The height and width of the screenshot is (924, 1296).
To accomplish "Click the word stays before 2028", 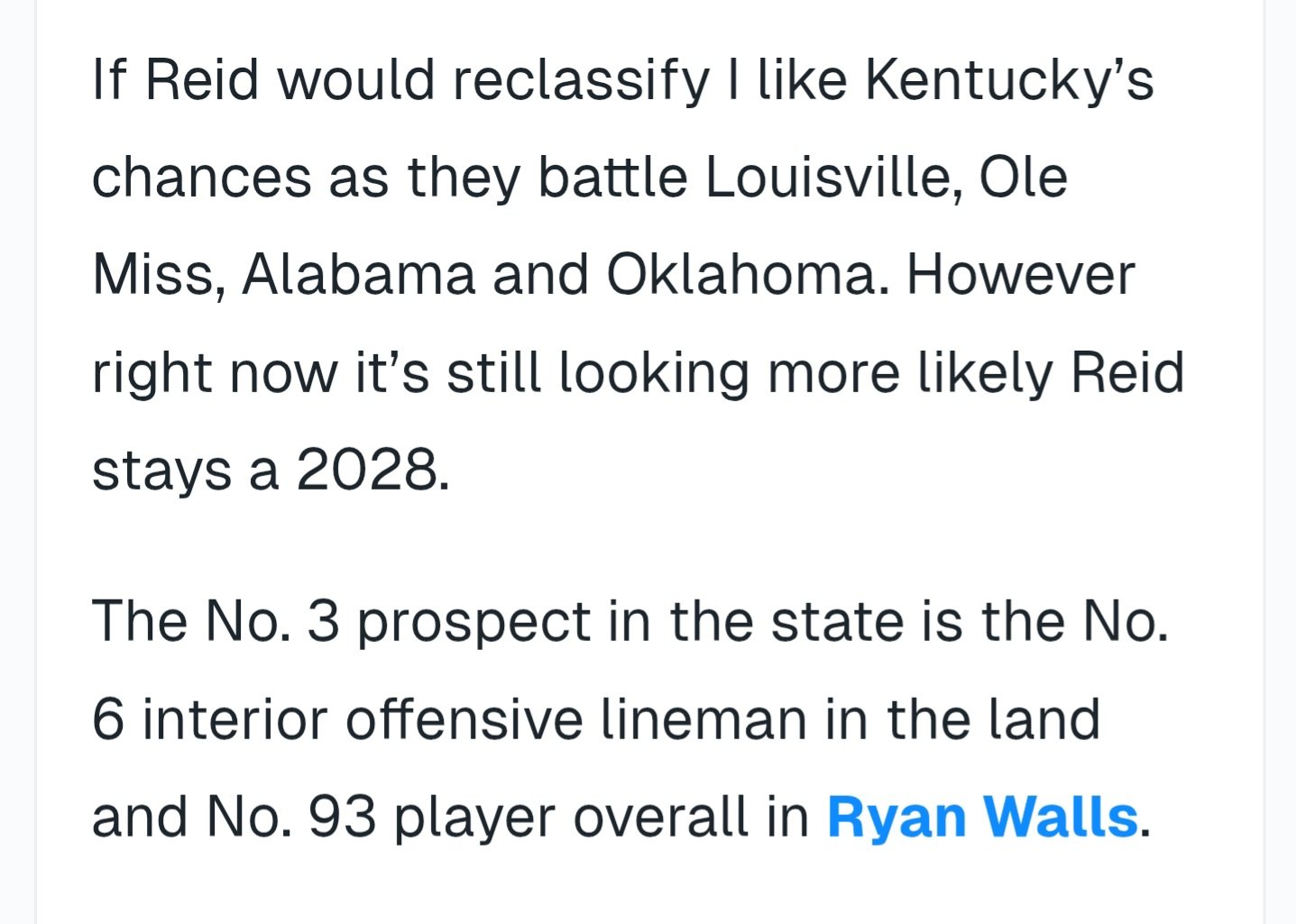I will point(161,470).
